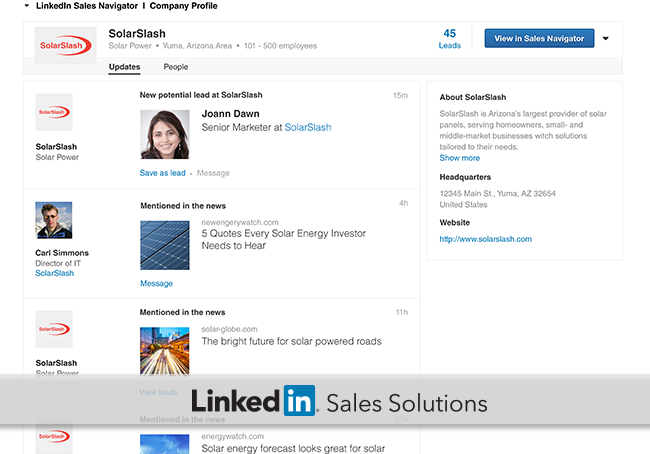Click SolarSlash logo beside solar-globe.com update
The width and height of the screenshot is (650, 454).
point(54,329)
